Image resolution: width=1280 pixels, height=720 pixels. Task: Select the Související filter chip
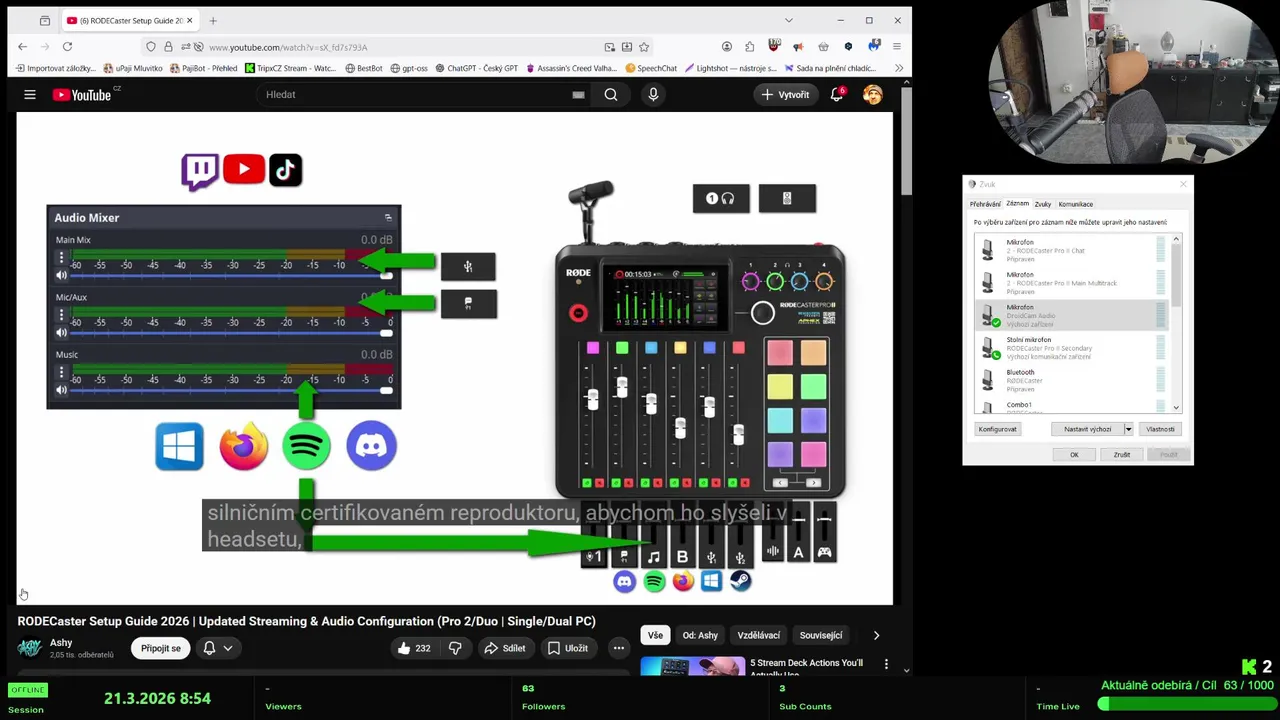(x=821, y=635)
